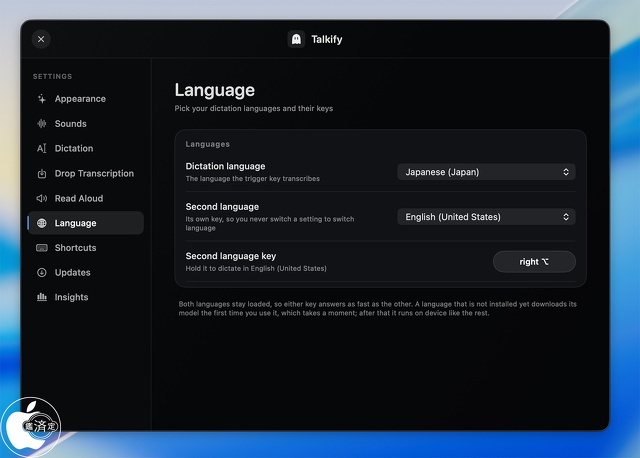This screenshot has width=640, height=458.
Task: Open the Second language dropdown
Action: click(x=486, y=217)
